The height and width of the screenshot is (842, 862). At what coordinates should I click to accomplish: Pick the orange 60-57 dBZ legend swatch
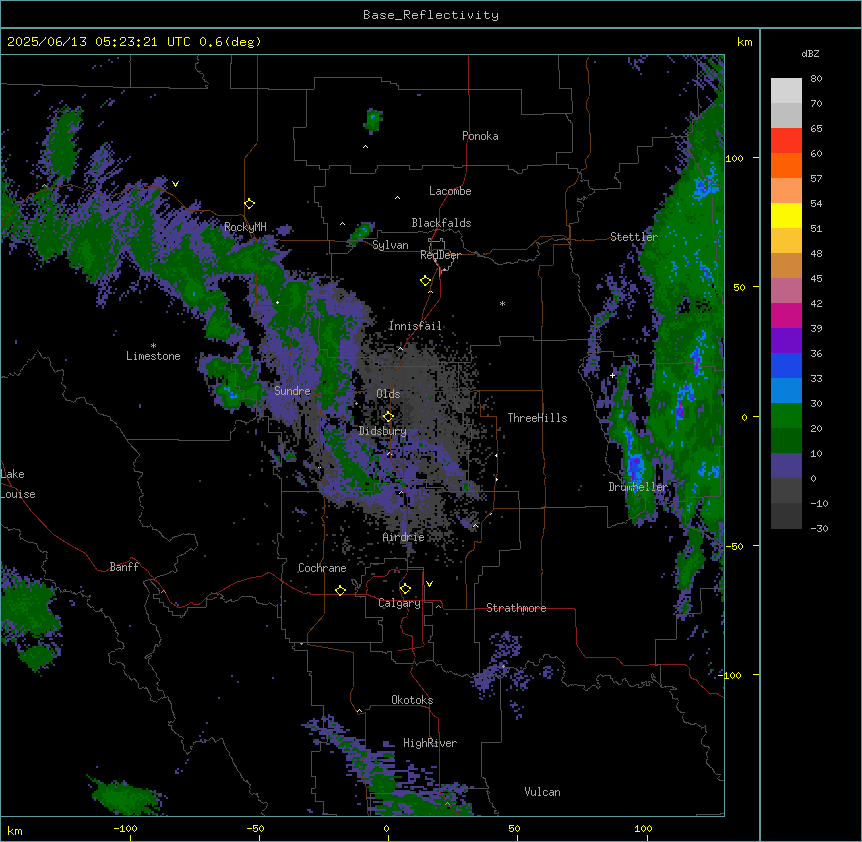click(786, 165)
